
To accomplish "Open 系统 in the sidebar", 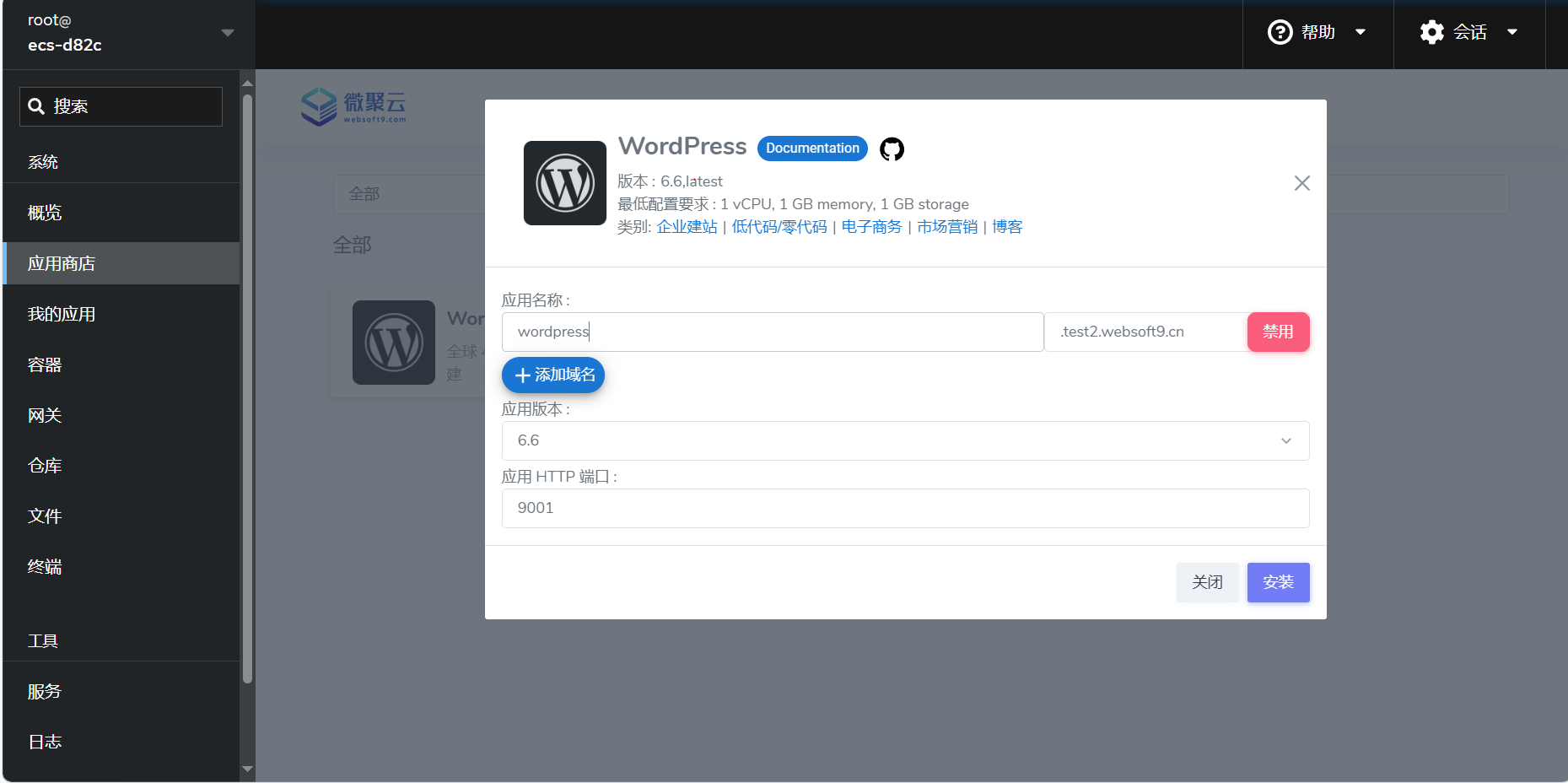I will (43, 162).
